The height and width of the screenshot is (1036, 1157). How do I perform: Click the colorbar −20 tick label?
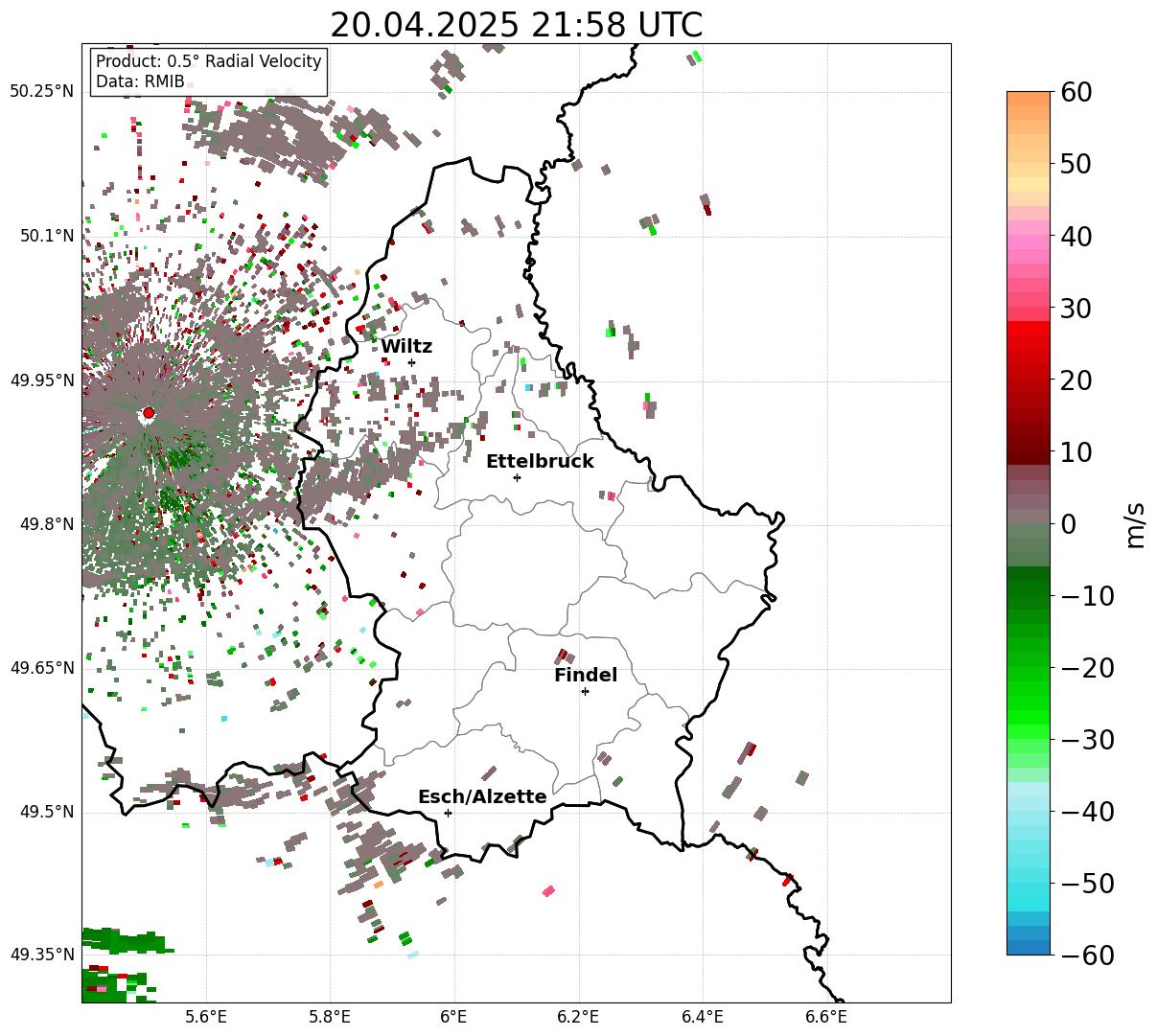pyautogui.click(x=1088, y=667)
